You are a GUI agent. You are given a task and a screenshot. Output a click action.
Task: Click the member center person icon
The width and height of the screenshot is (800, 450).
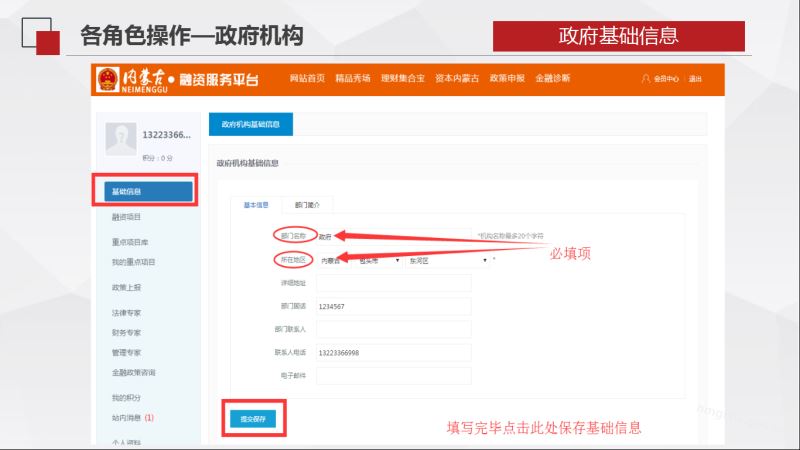tap(645, 79)
